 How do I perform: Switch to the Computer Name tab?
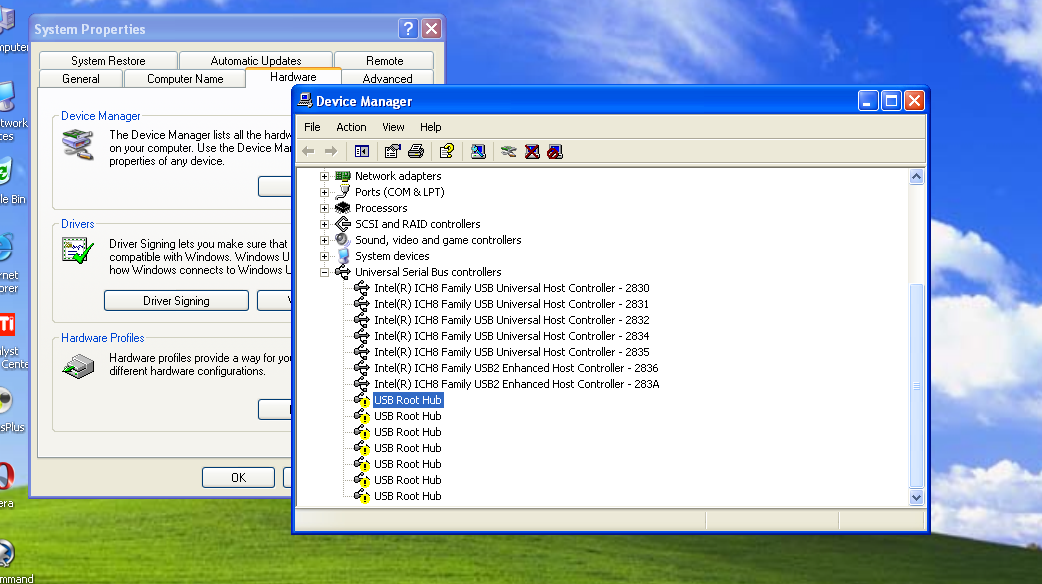(x=185, y=78)
